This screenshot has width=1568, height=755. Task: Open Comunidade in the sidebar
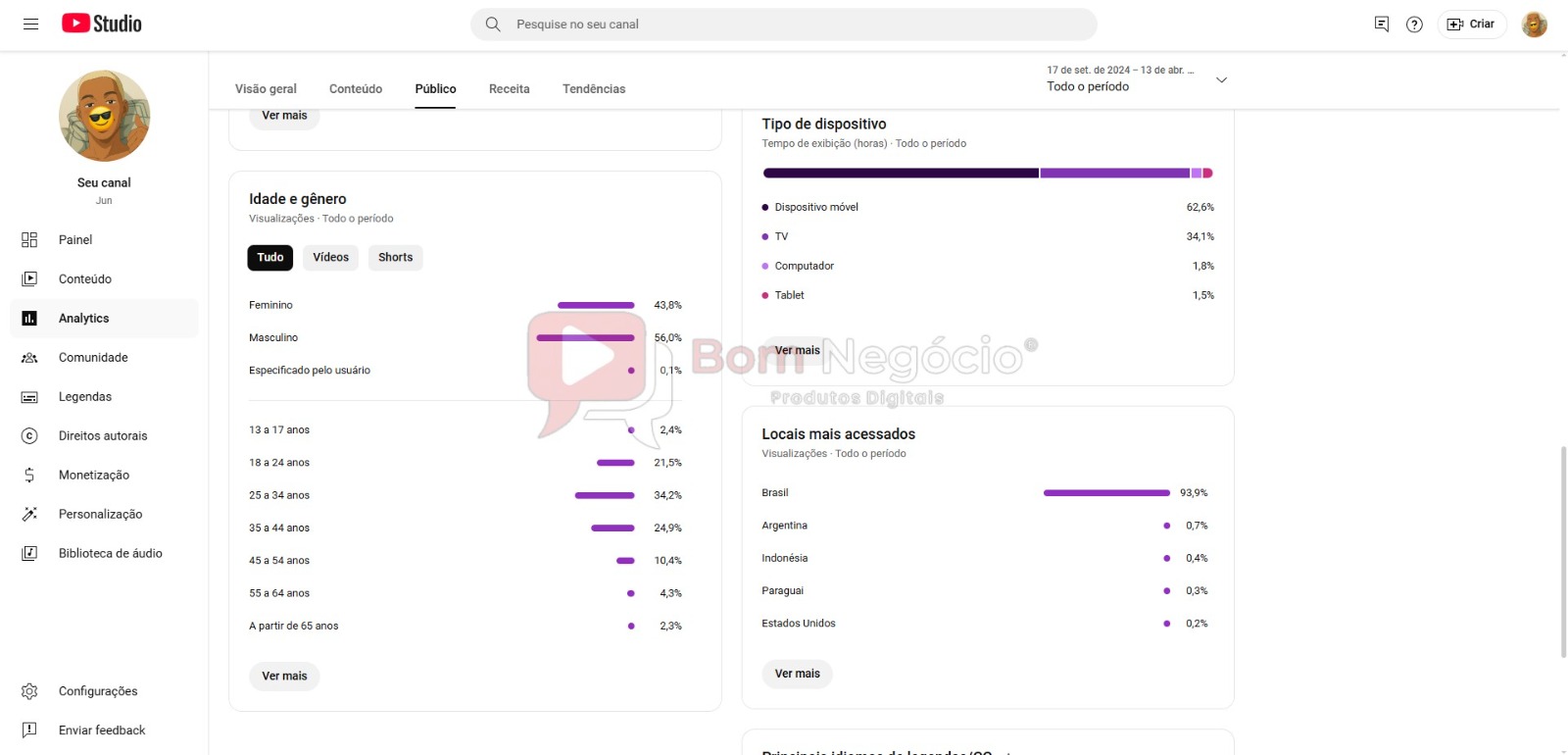click(x=104, y=358)
